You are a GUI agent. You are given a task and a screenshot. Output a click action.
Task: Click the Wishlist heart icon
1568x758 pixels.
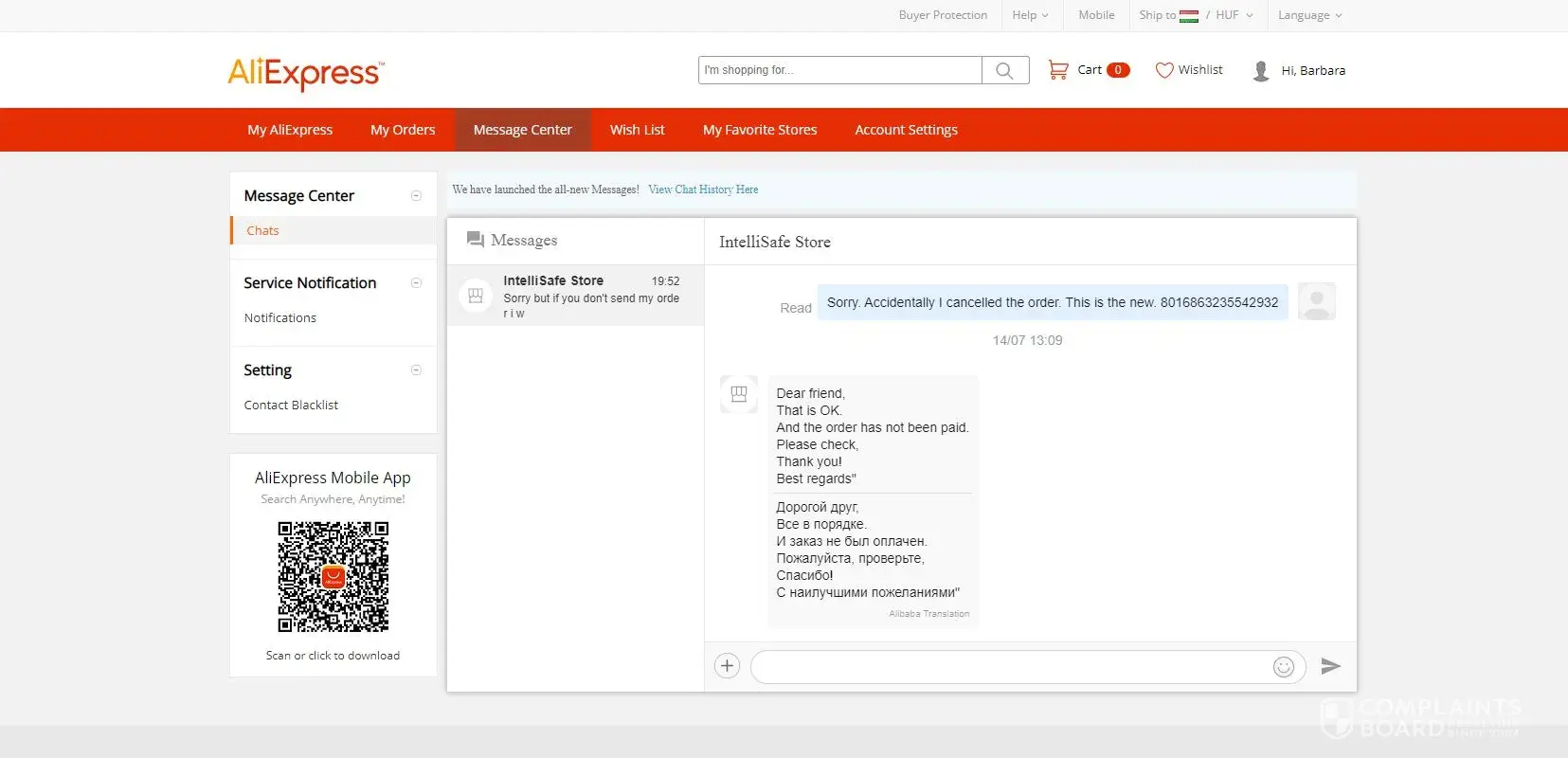pyautogui.click(x=1164, y=70)
